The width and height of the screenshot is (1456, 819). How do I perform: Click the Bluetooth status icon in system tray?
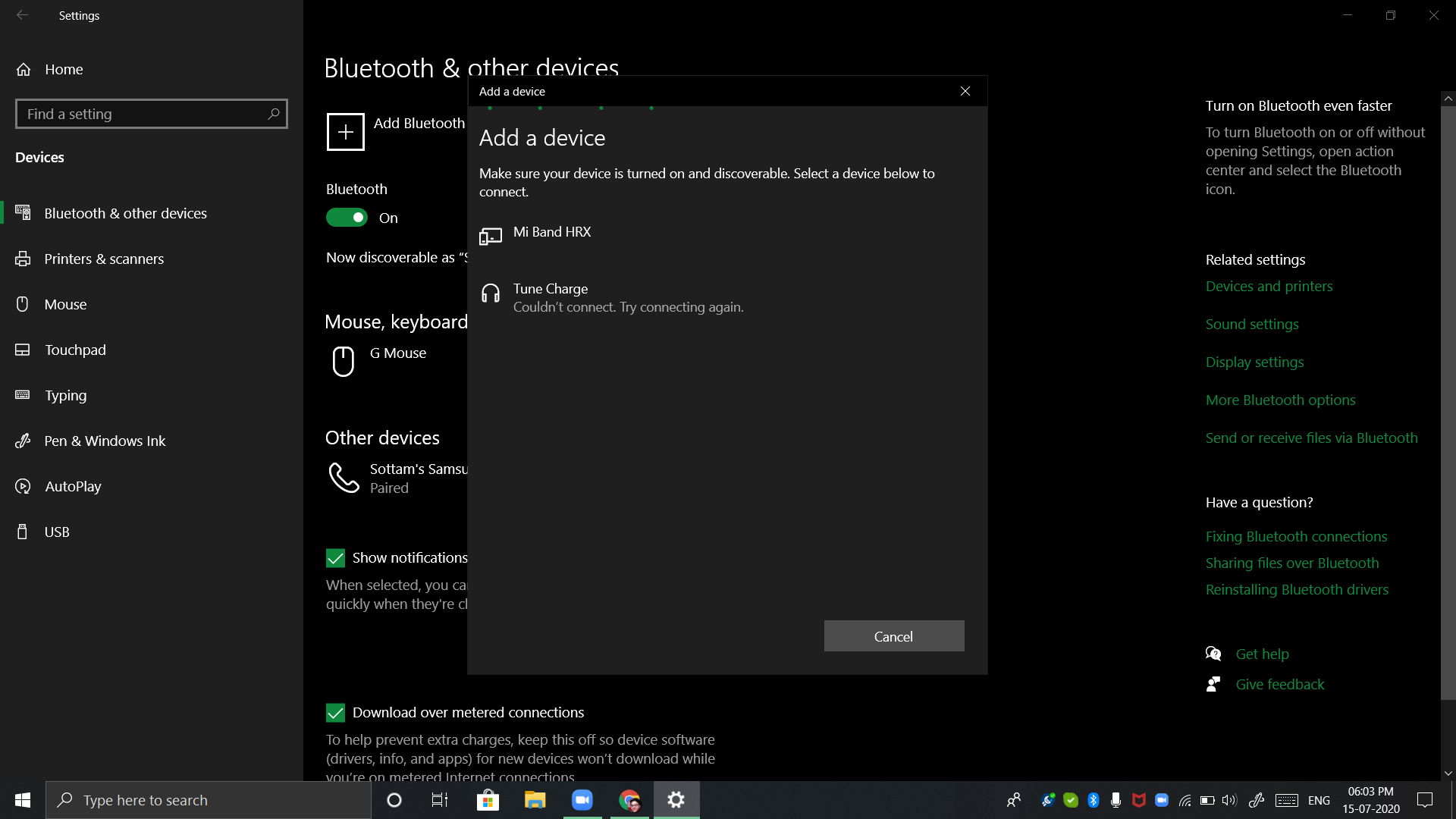pyautogui.click(x=1093, y=800)
